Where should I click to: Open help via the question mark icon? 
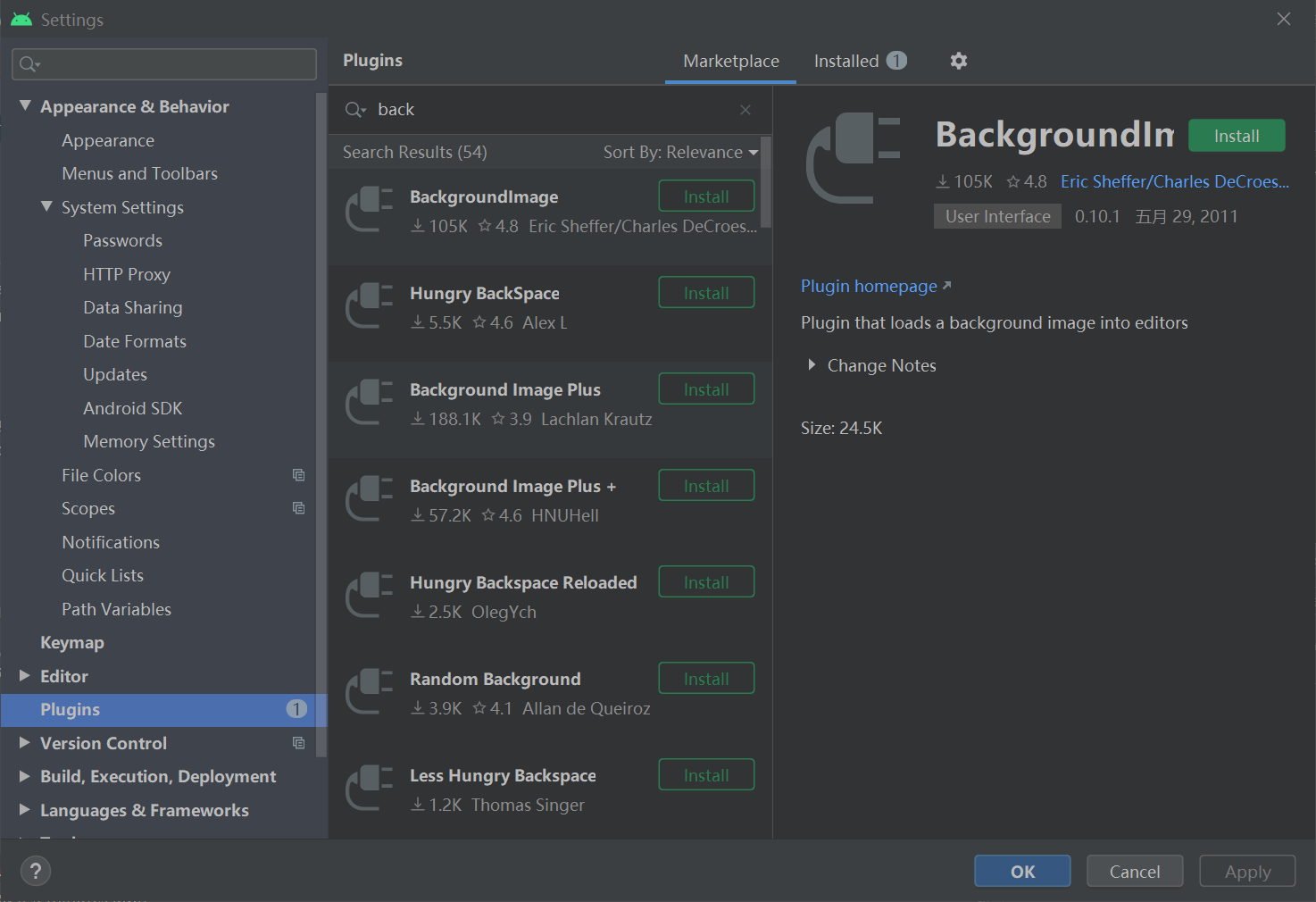click(x=35, y=871)
